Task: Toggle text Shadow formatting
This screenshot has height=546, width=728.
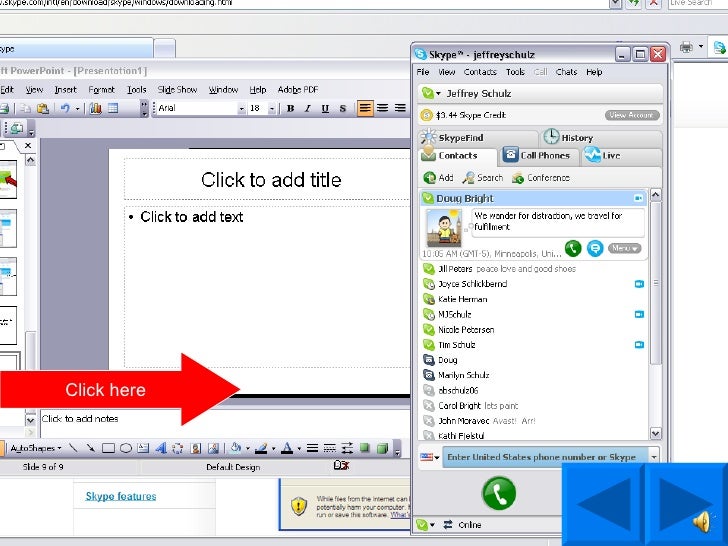Action: 343,108
